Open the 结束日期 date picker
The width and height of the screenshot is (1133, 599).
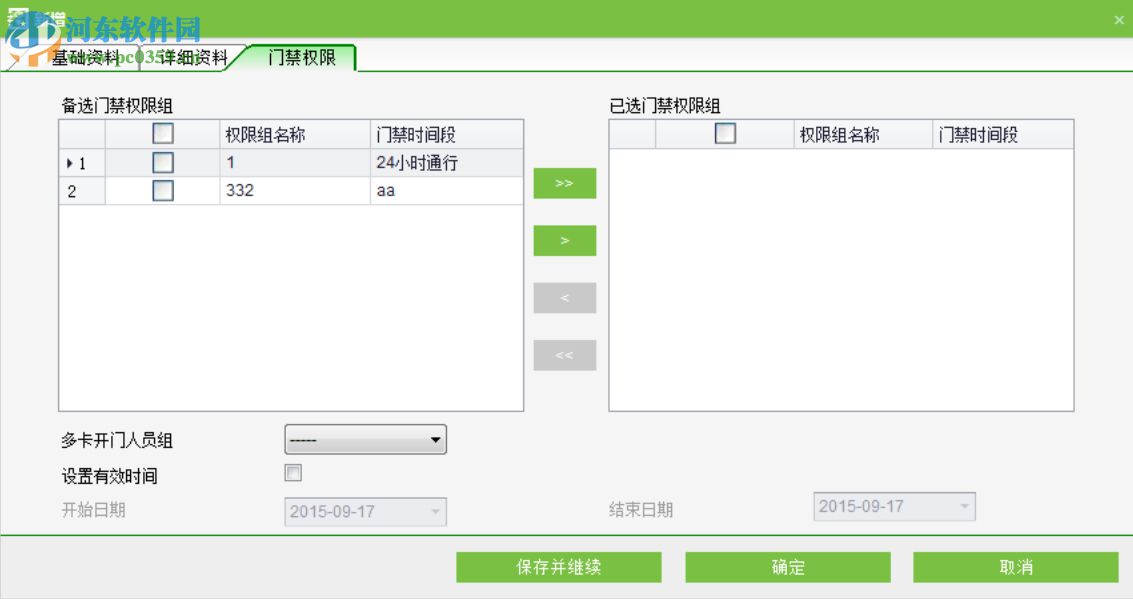[x=962, y=506]
